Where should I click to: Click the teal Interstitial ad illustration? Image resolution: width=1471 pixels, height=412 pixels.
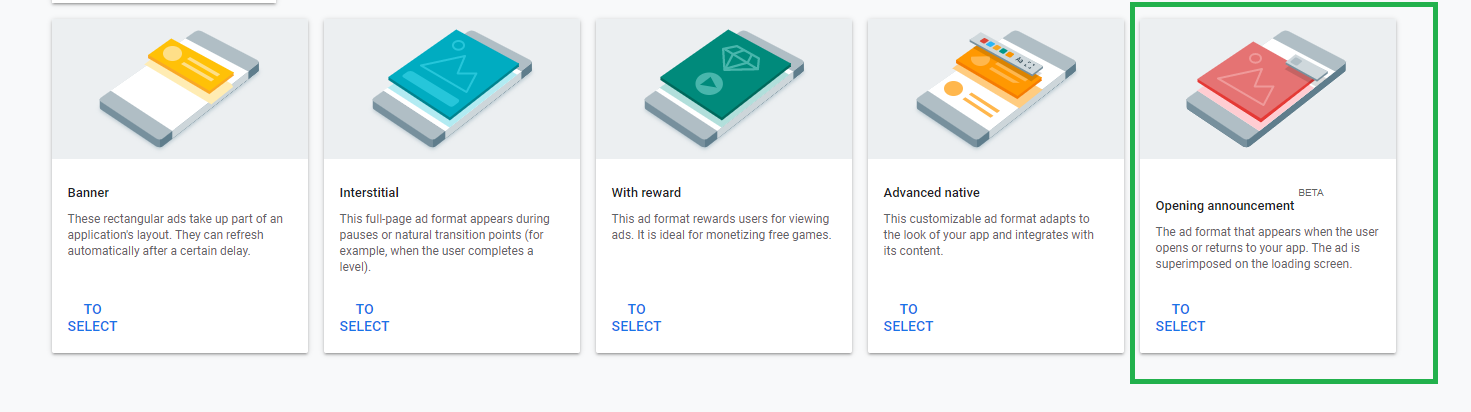452,89
